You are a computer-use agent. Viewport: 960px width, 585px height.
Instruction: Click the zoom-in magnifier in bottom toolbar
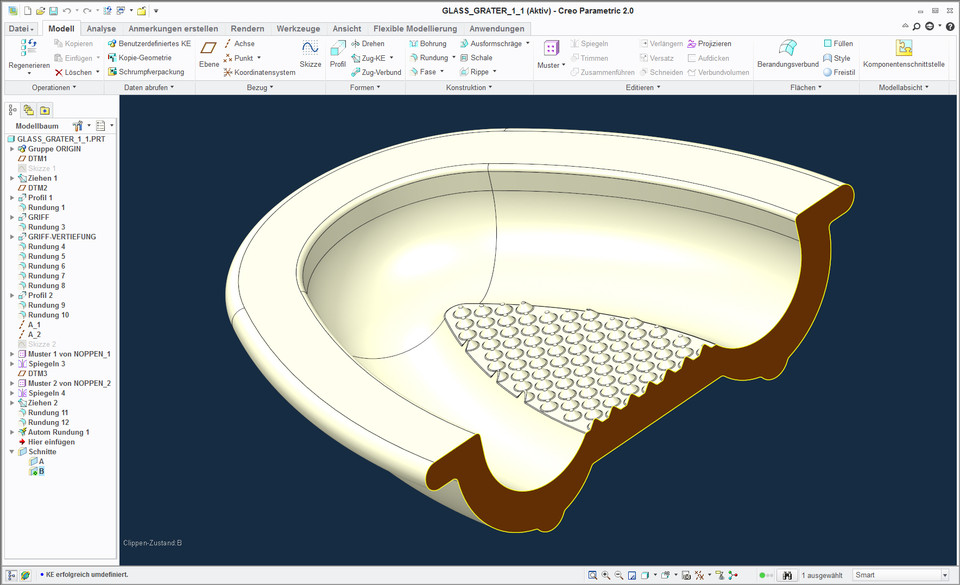606,575
